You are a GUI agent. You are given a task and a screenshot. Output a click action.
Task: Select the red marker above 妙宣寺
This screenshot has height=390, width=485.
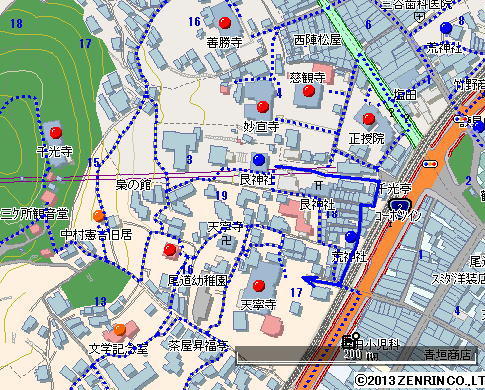pyautogui.click(x=263, y=107)
